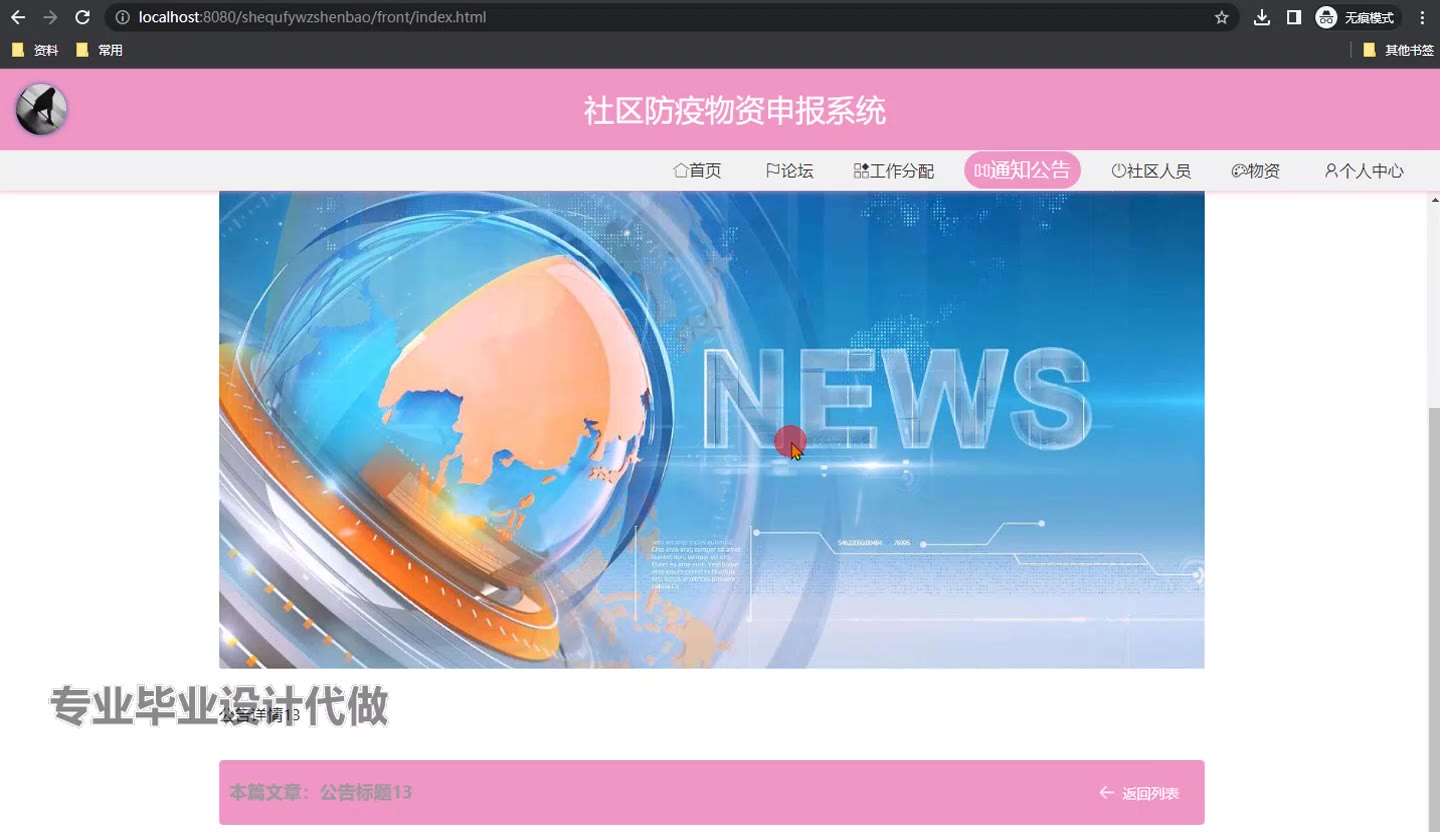View site information icon in address bar
Image resolution: width=1440 pixels, height=832 pixels.
pyautogui.click(x=122, y=17)
